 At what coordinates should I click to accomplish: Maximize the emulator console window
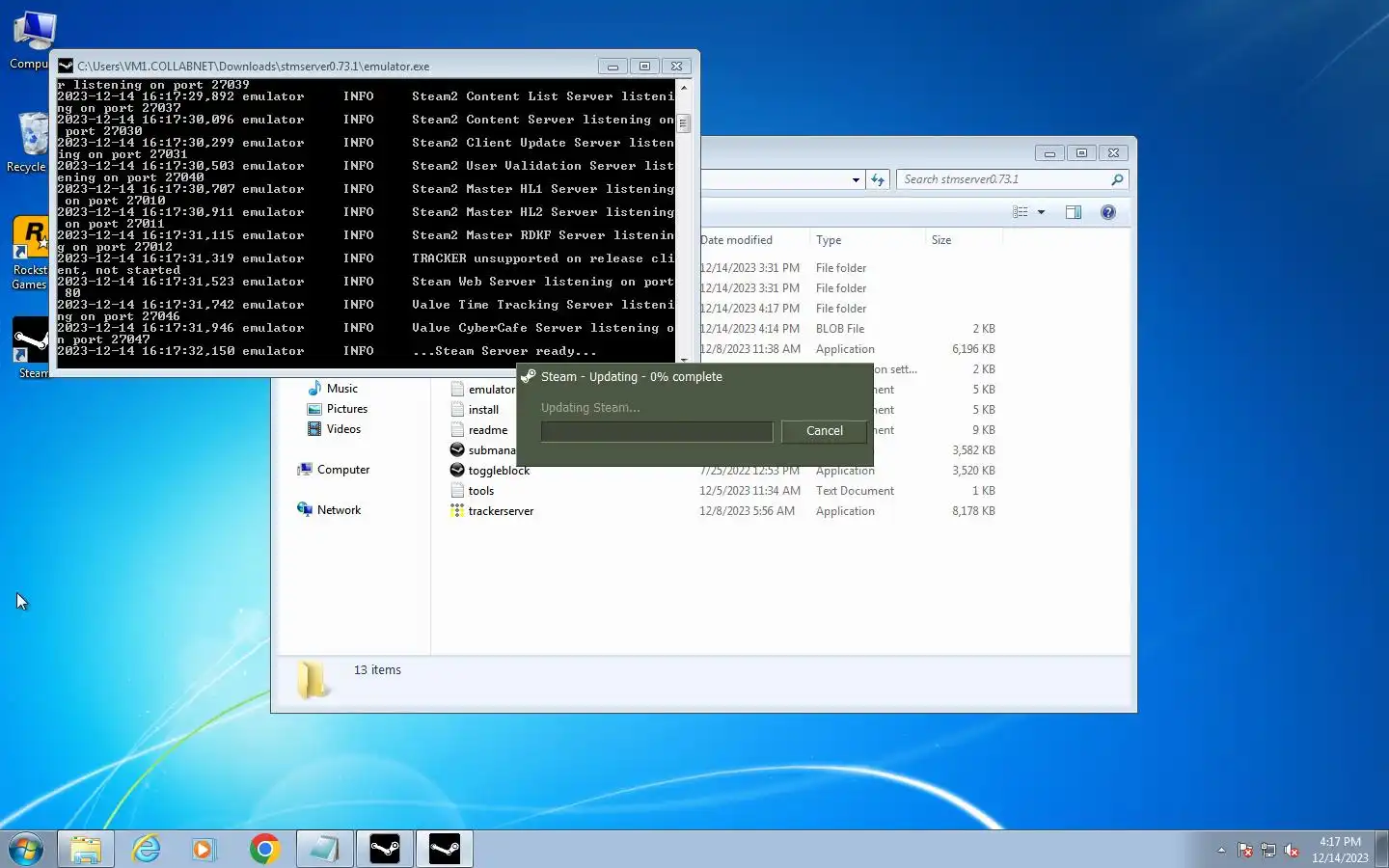(x=644, y=67)
